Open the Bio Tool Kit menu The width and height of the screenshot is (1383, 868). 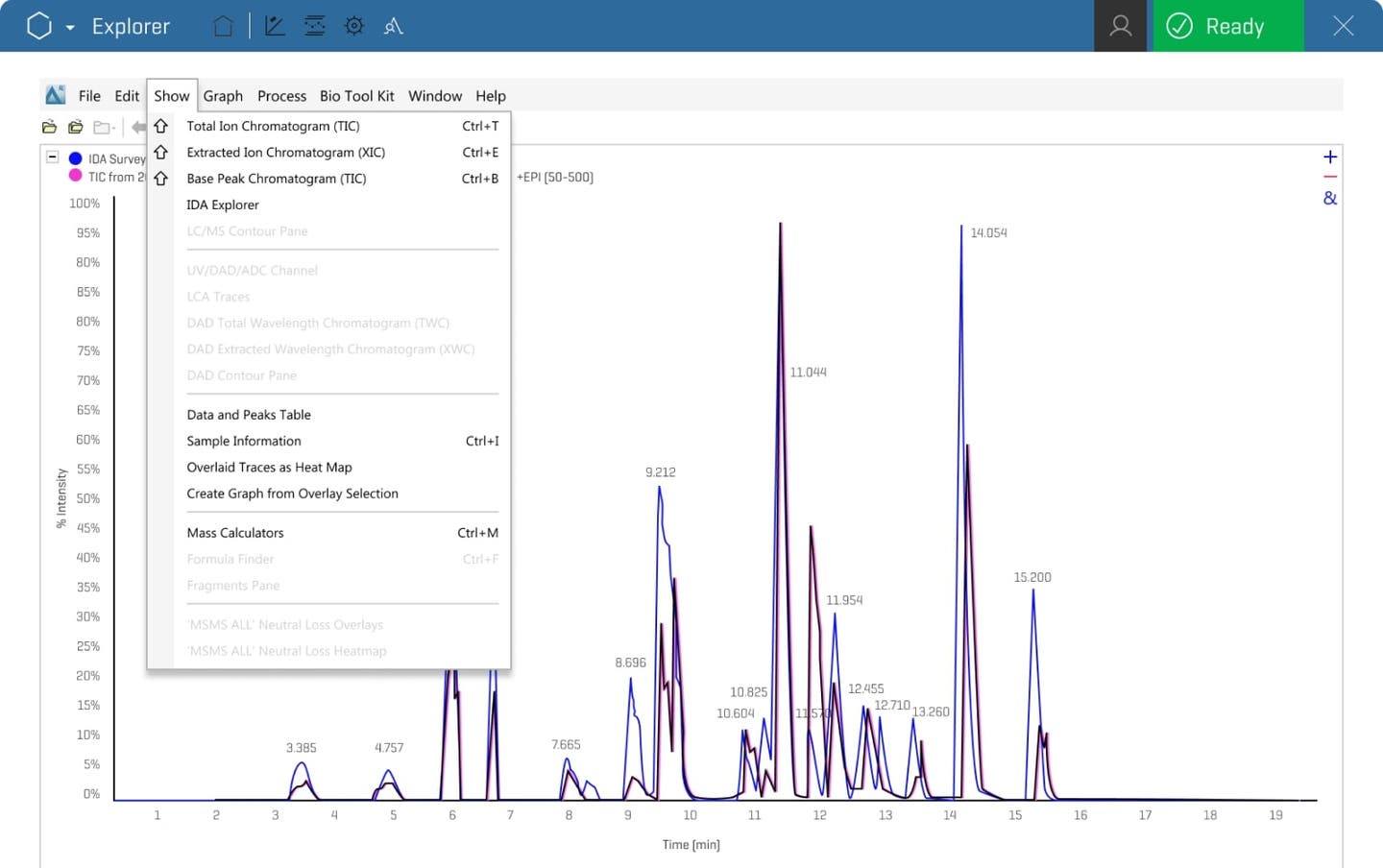356,96
